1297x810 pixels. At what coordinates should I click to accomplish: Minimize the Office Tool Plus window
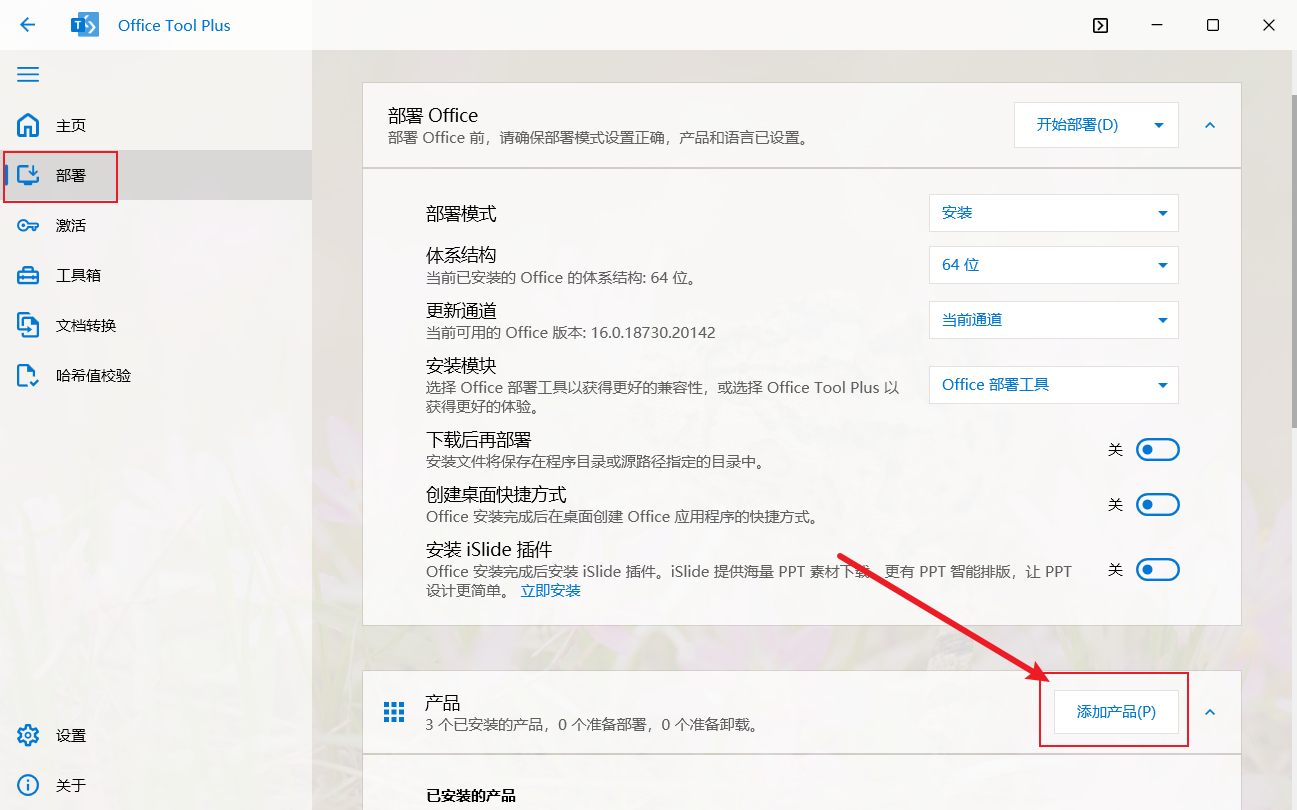point(1156,25)
